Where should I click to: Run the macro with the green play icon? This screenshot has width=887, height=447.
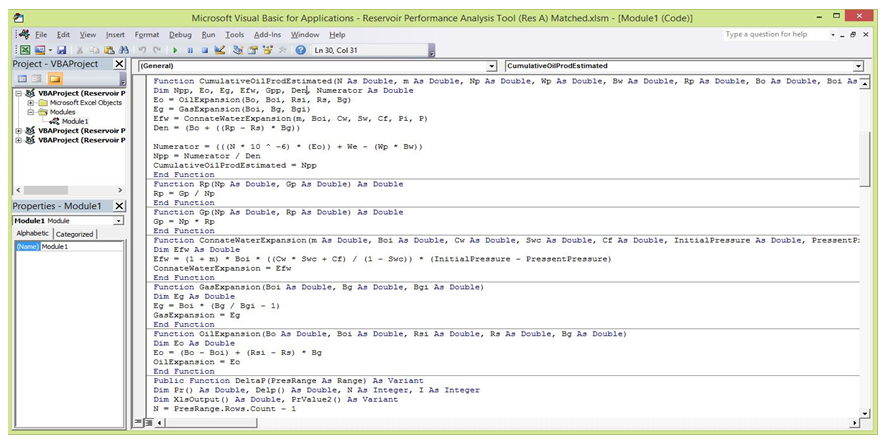(175, 50)
